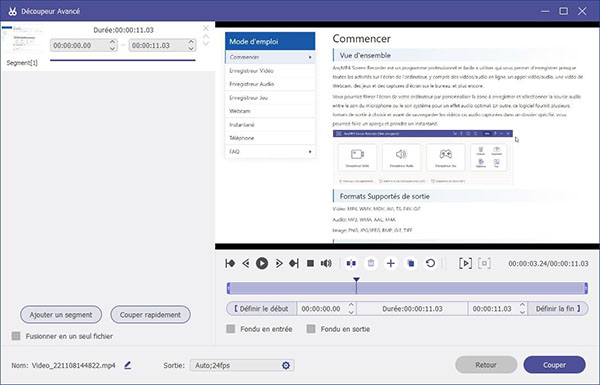Click the purple timeline bar
The image size is (600, 385).
pyautogui.click(x=407, y=288)
